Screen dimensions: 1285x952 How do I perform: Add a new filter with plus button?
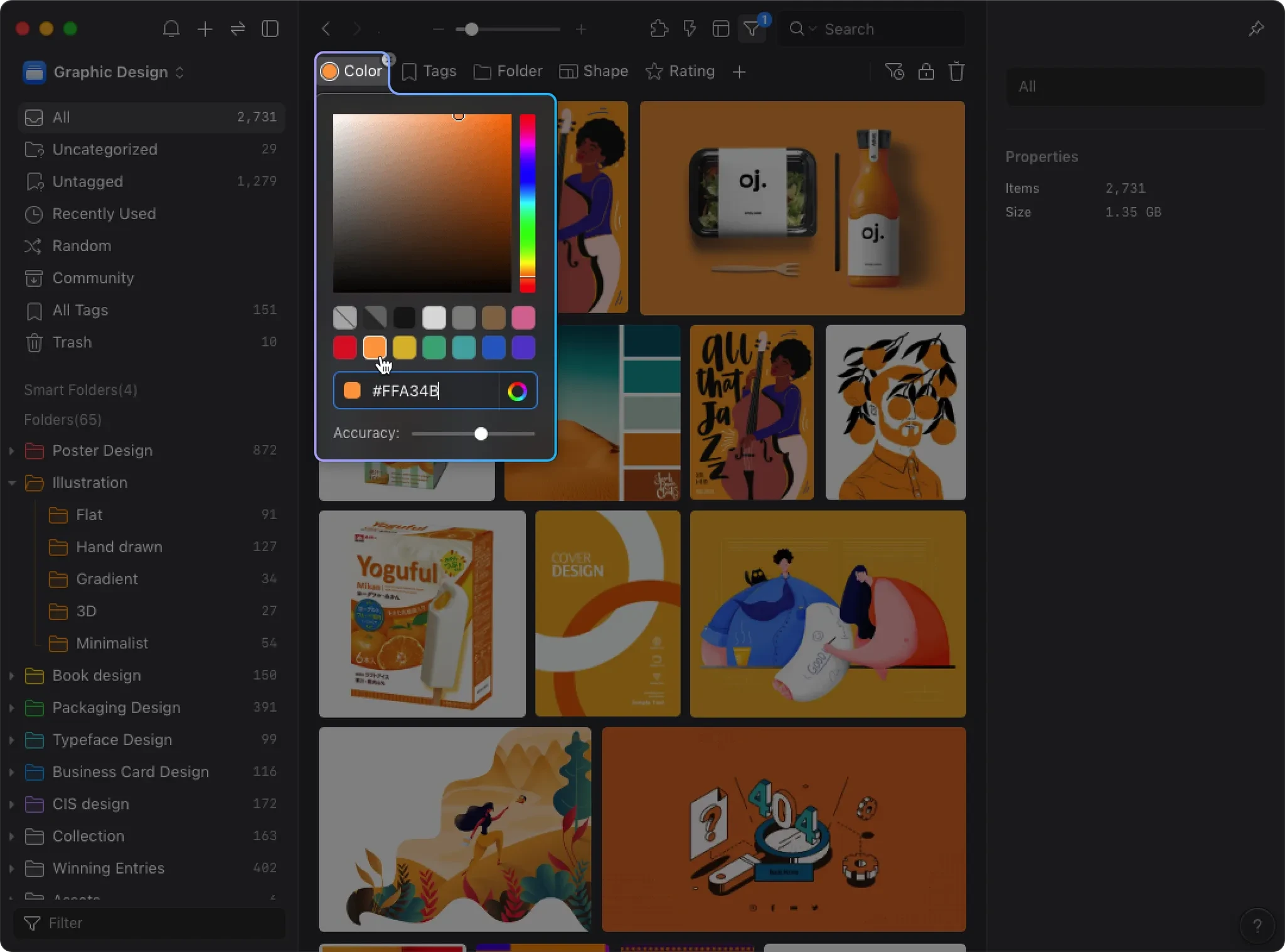click(x=739, y=72)
